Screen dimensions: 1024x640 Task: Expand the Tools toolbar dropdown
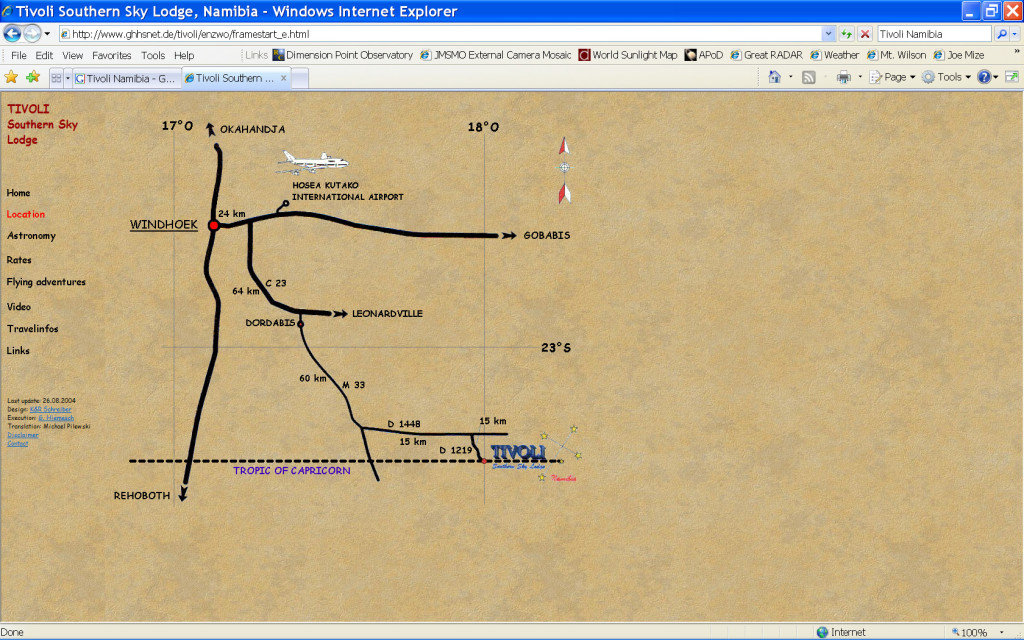pos(947,77)
